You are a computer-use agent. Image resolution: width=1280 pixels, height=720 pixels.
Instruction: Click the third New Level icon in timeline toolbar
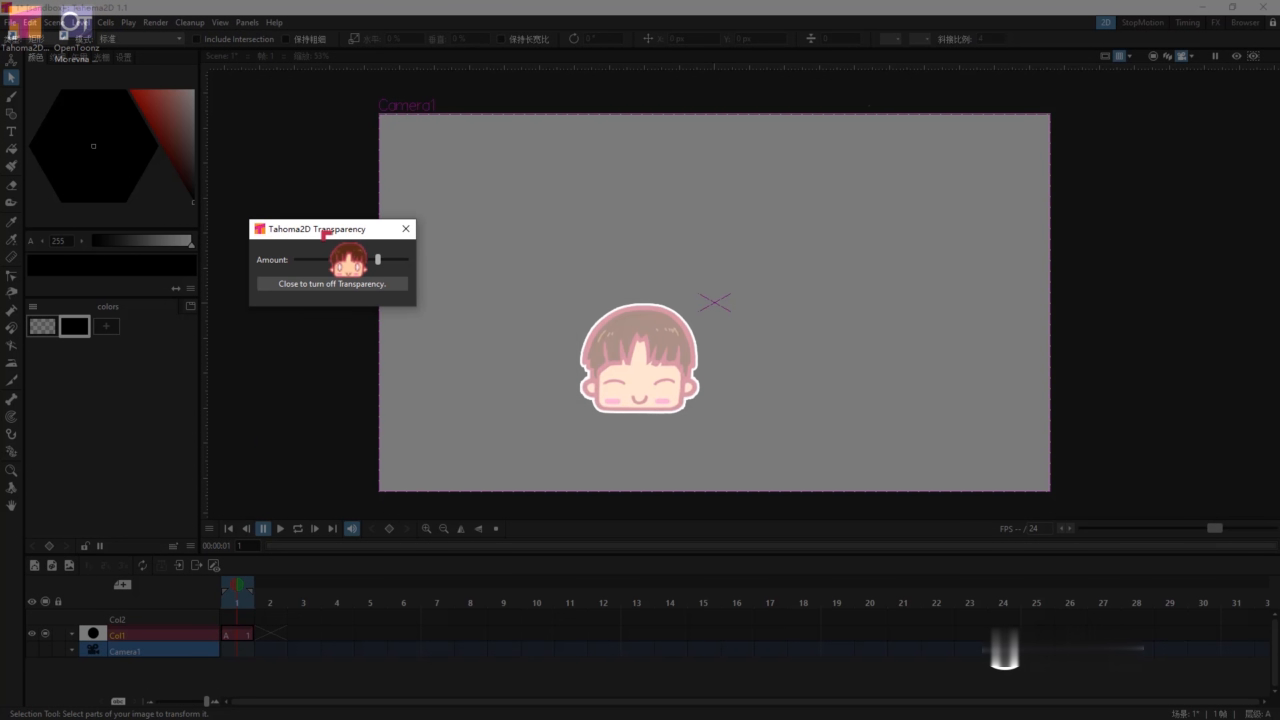[x=69, y=566]
